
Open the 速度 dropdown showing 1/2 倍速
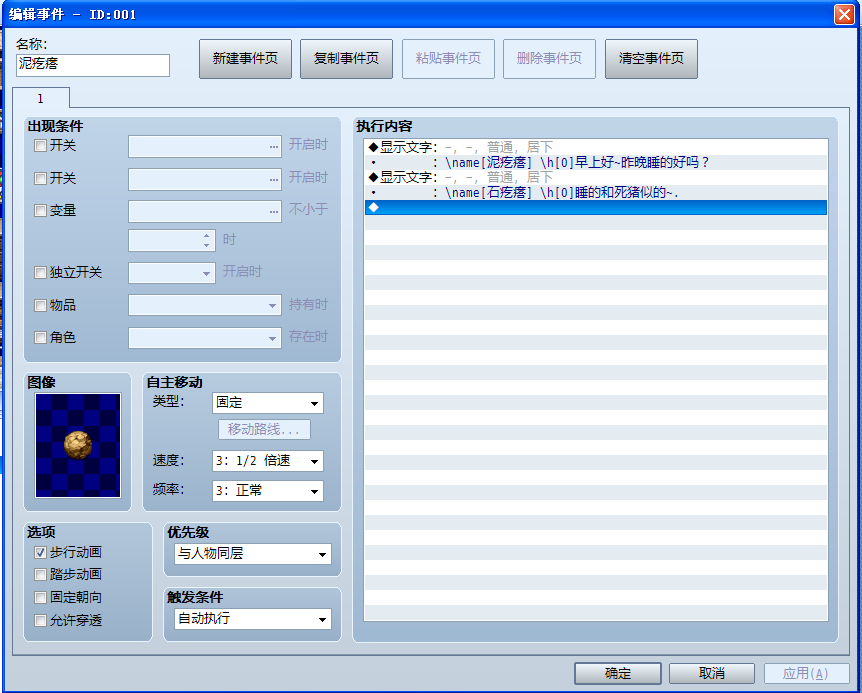268,461
